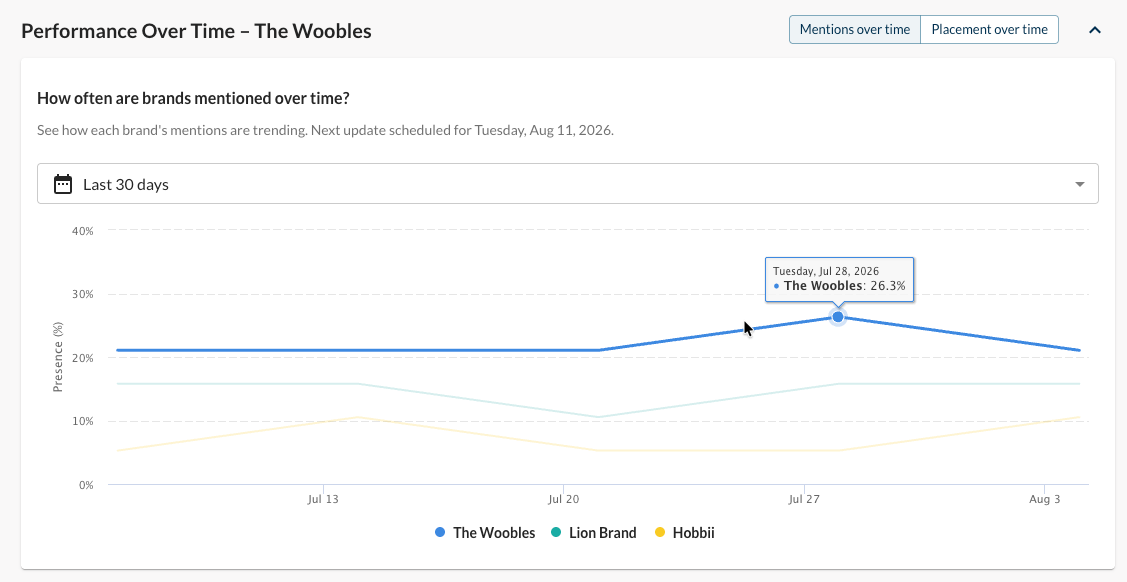Viewport: 1127px width, 582px height.
Task: Click the 'Performance Over Time – The Woobles' heading
Action: (x=196, y=31)
